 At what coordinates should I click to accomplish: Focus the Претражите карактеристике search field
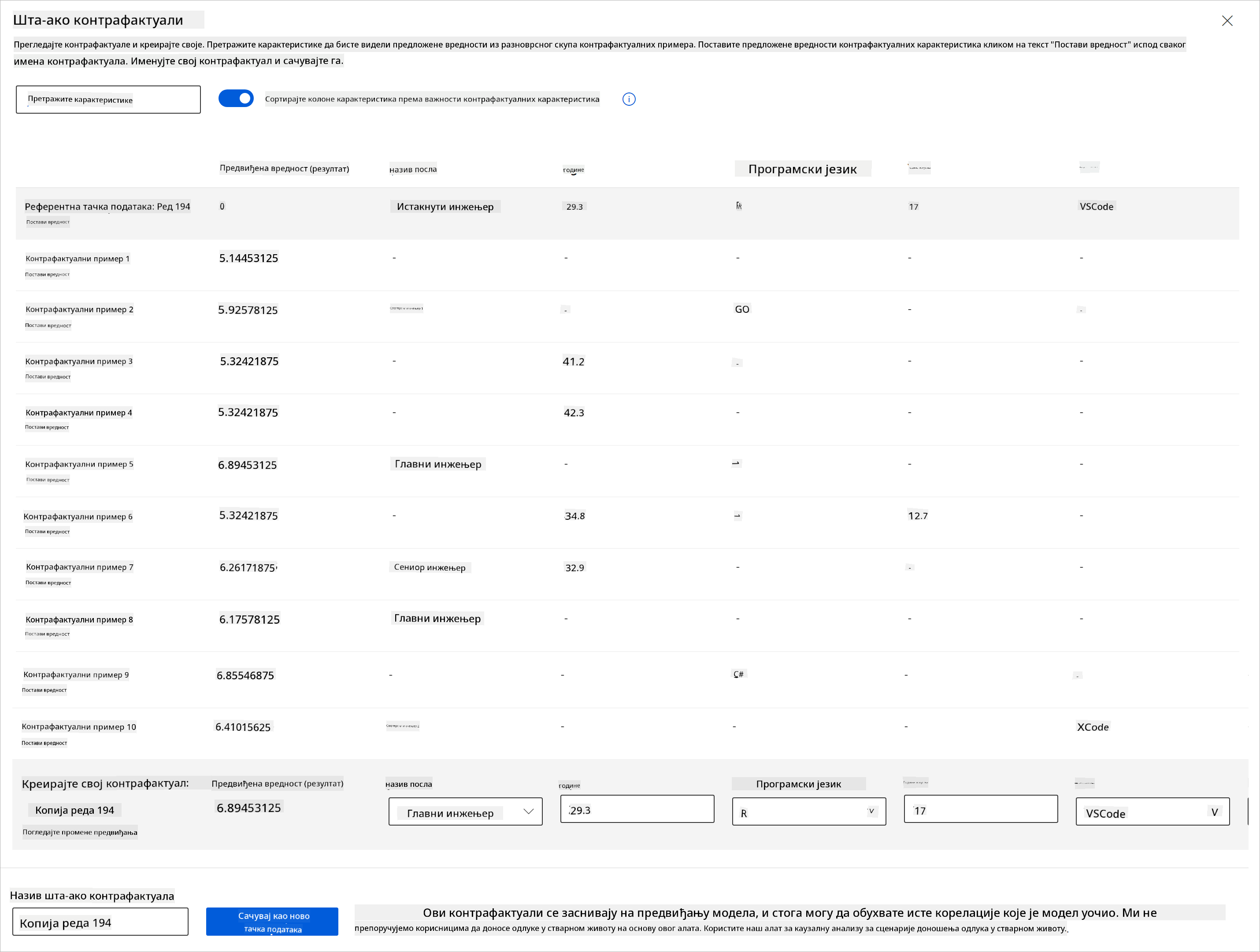pyautogui.click(x=108, y=100)
